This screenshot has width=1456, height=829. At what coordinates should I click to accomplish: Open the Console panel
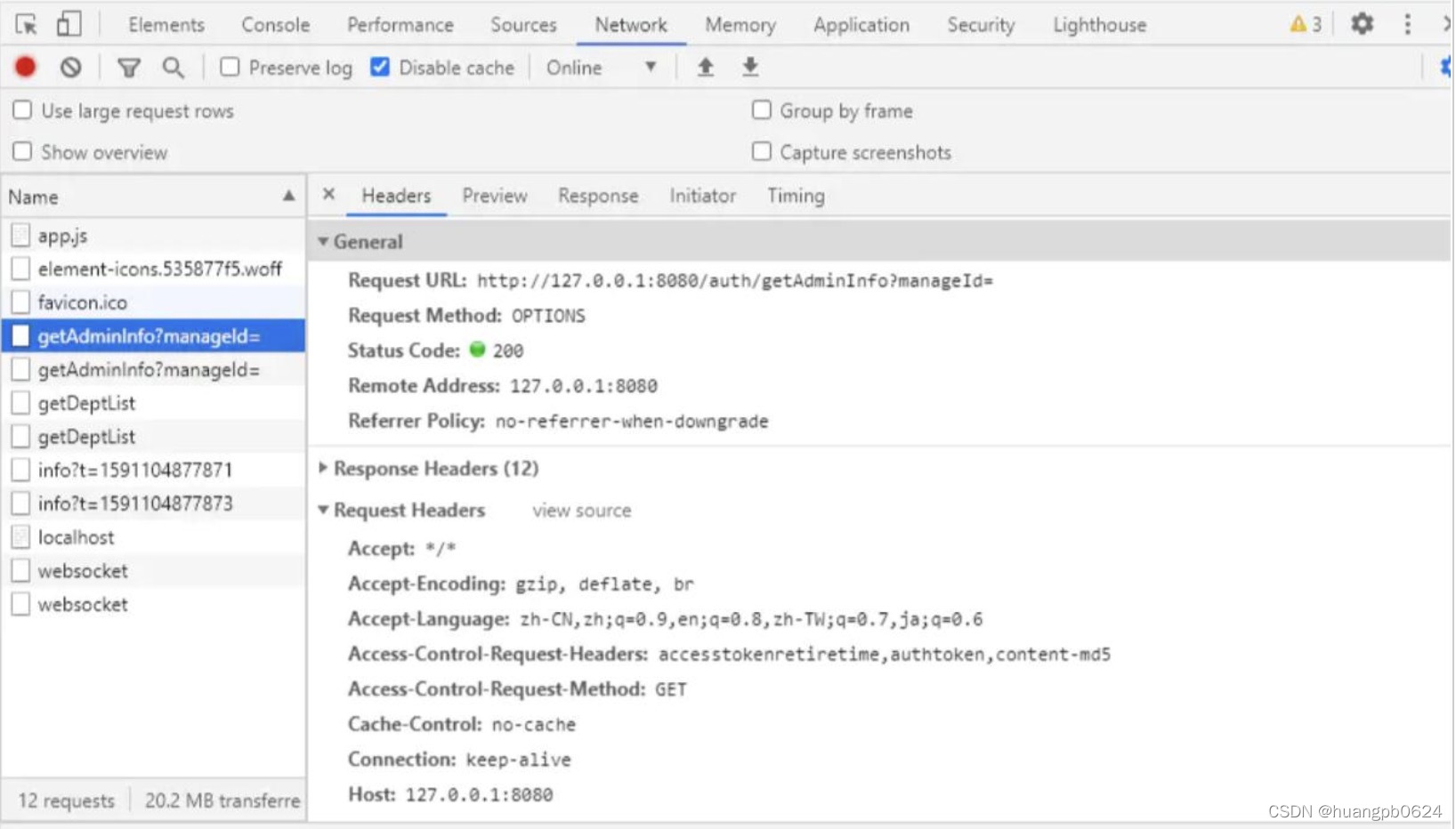click(274, 24)
